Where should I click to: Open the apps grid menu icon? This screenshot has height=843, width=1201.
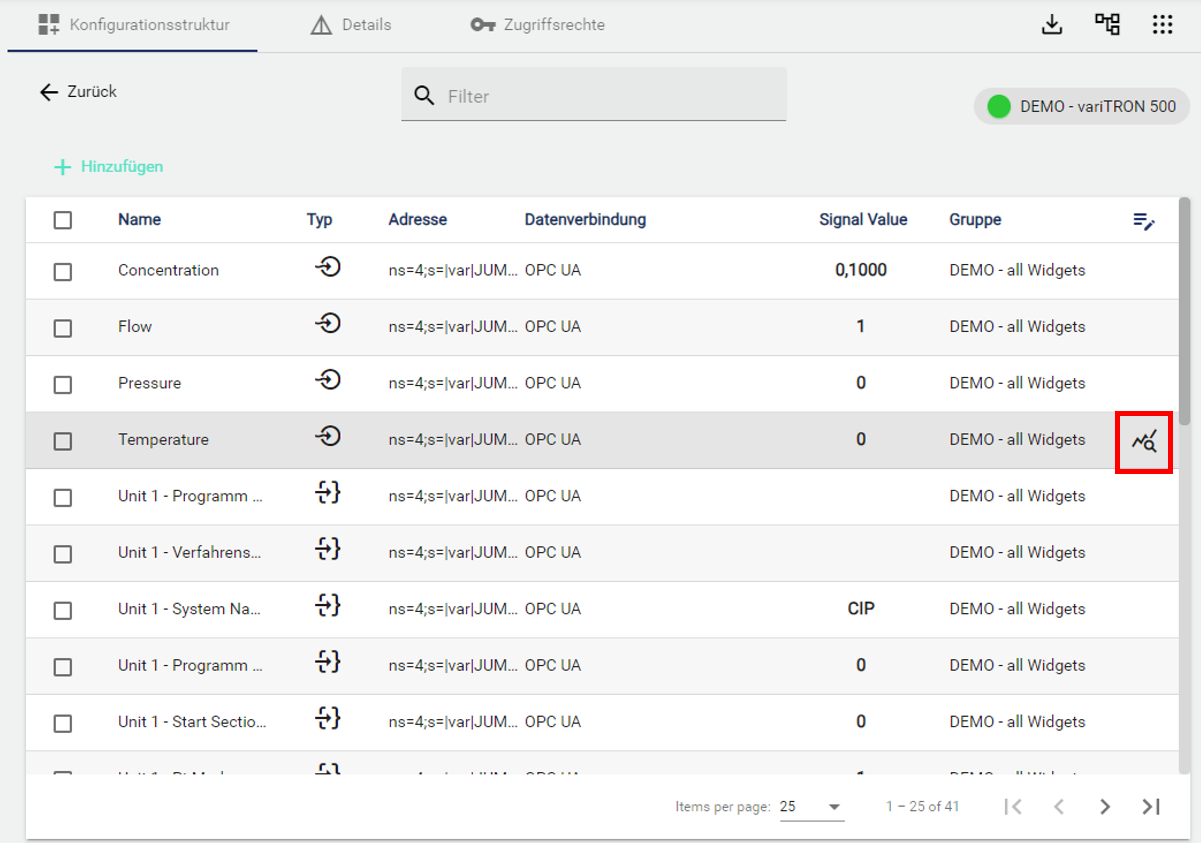(1162, 25)
